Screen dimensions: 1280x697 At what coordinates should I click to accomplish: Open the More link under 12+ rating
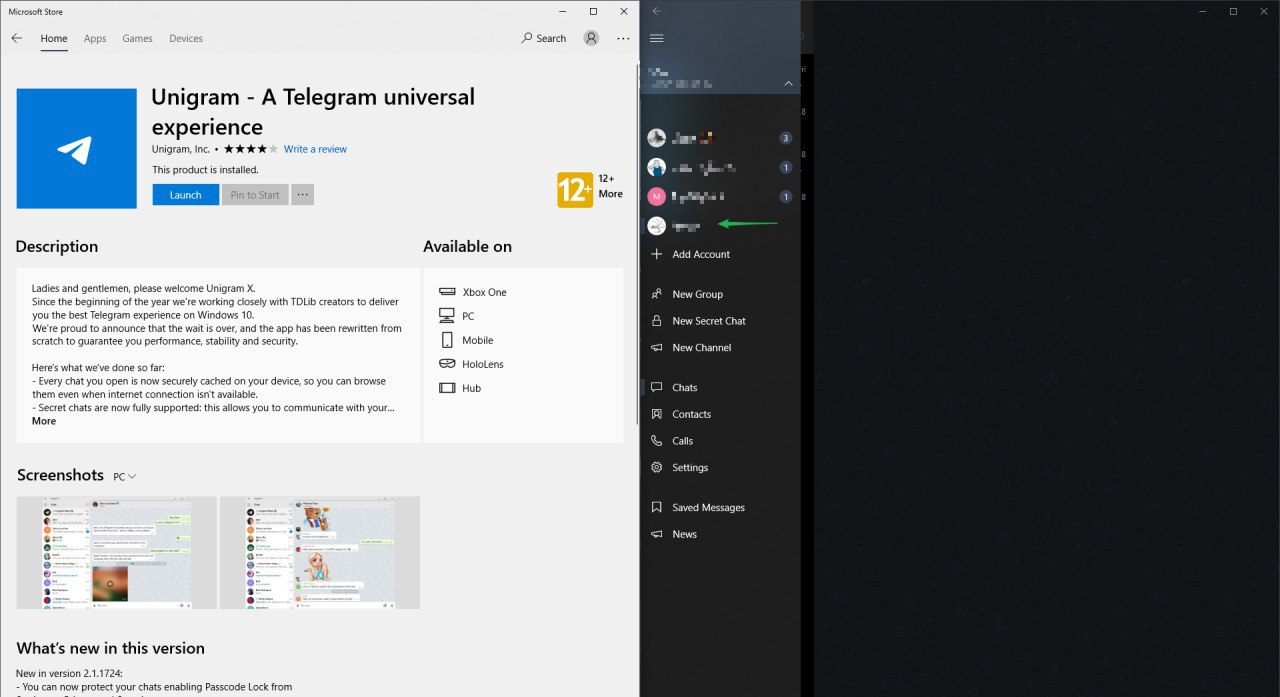(611, 194)
